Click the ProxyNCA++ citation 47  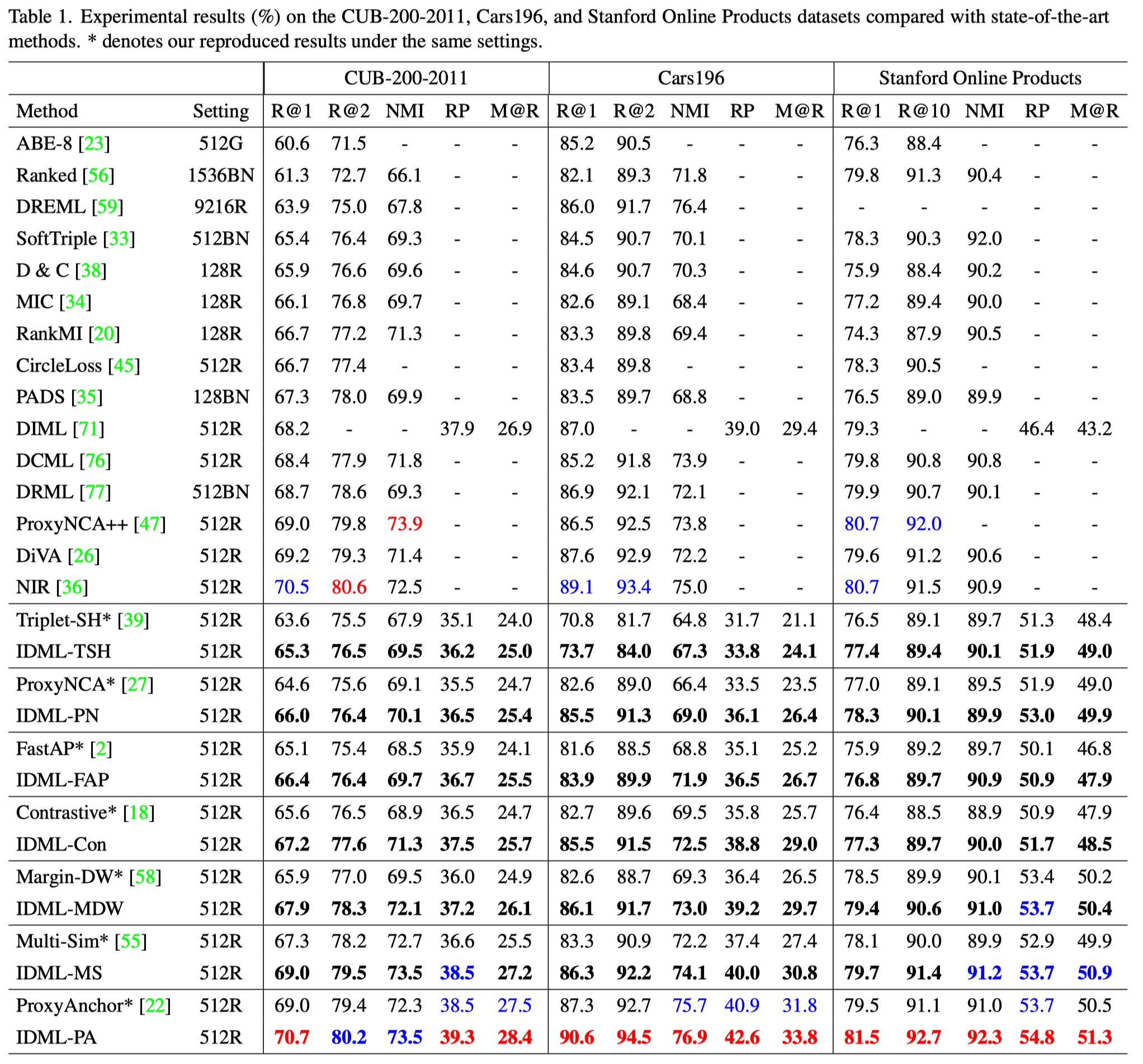(149, 524)
